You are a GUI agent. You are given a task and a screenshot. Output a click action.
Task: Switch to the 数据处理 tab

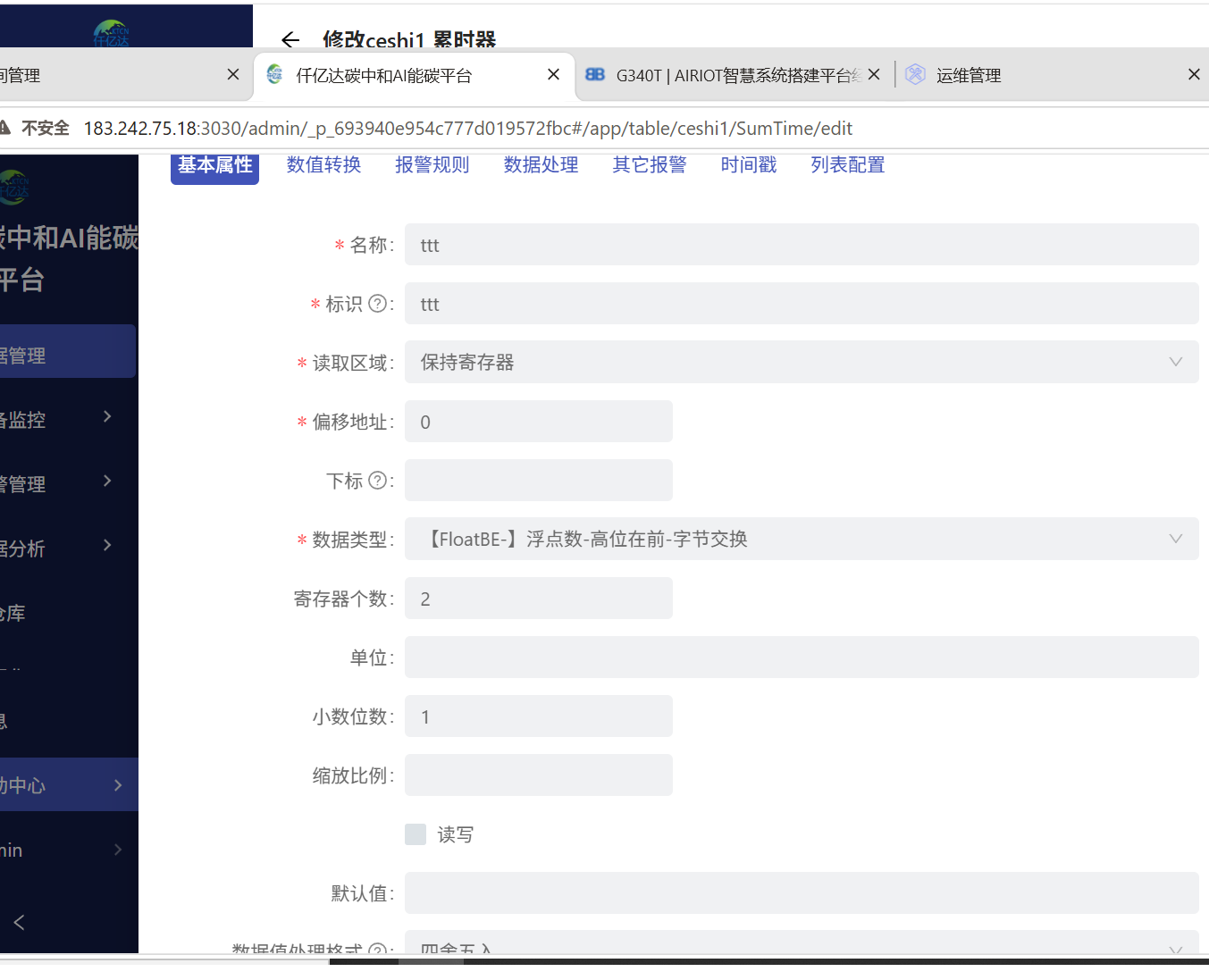click(x=541, y=165)
